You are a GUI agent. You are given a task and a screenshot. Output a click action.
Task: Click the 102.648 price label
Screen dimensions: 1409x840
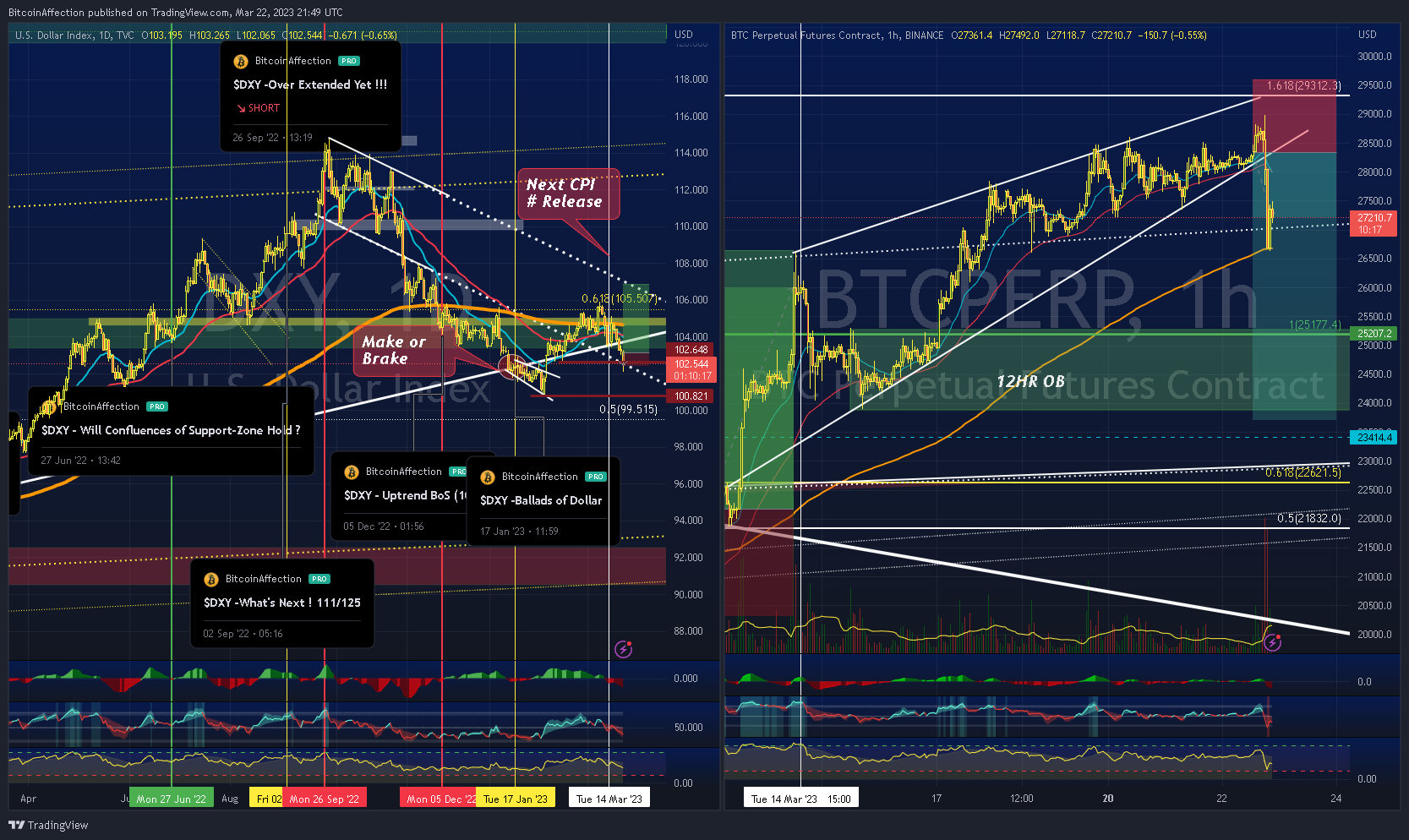(x=691, y=350)
